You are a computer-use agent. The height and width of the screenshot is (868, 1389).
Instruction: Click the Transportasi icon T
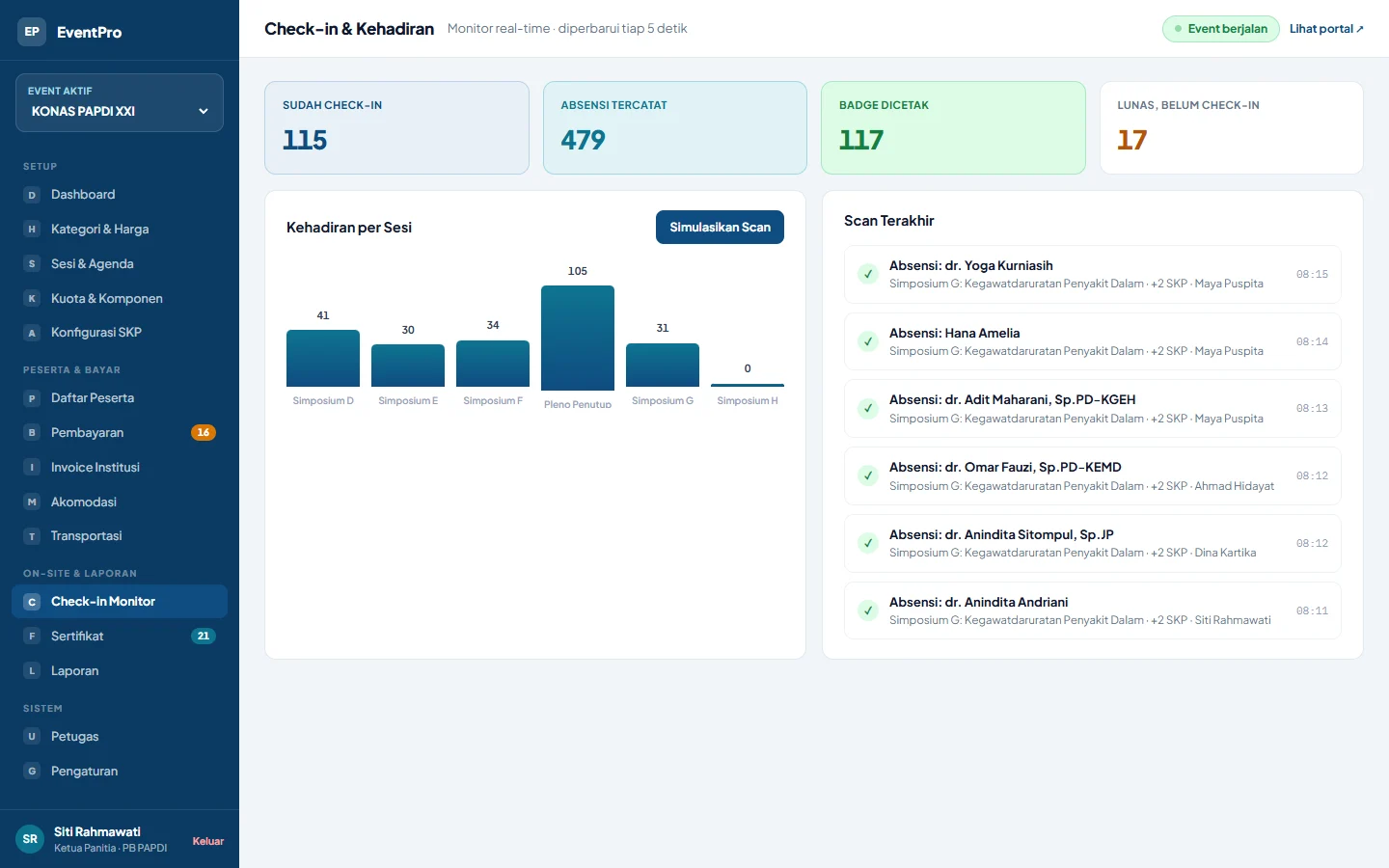(32, 536)
